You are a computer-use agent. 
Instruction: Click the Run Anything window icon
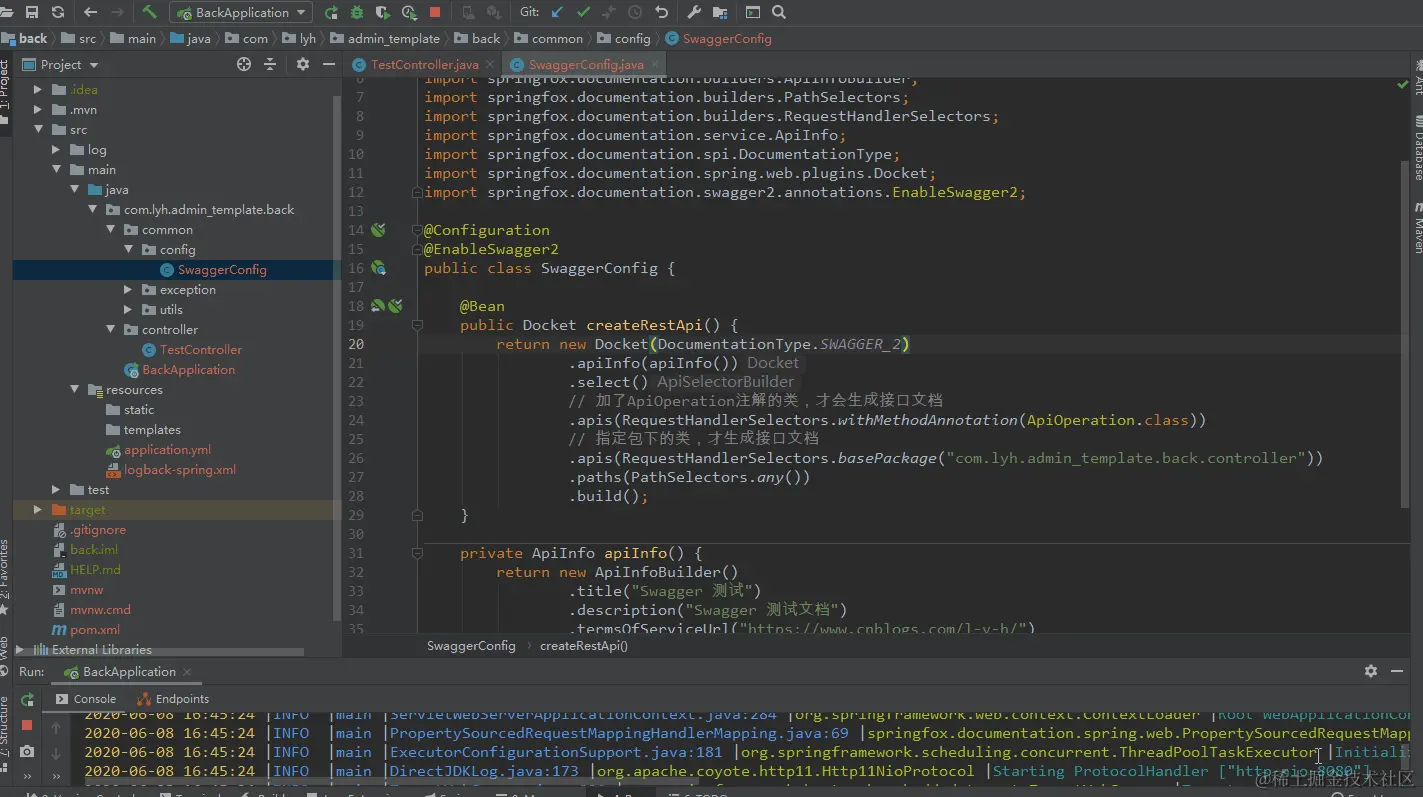click(752, 12)
